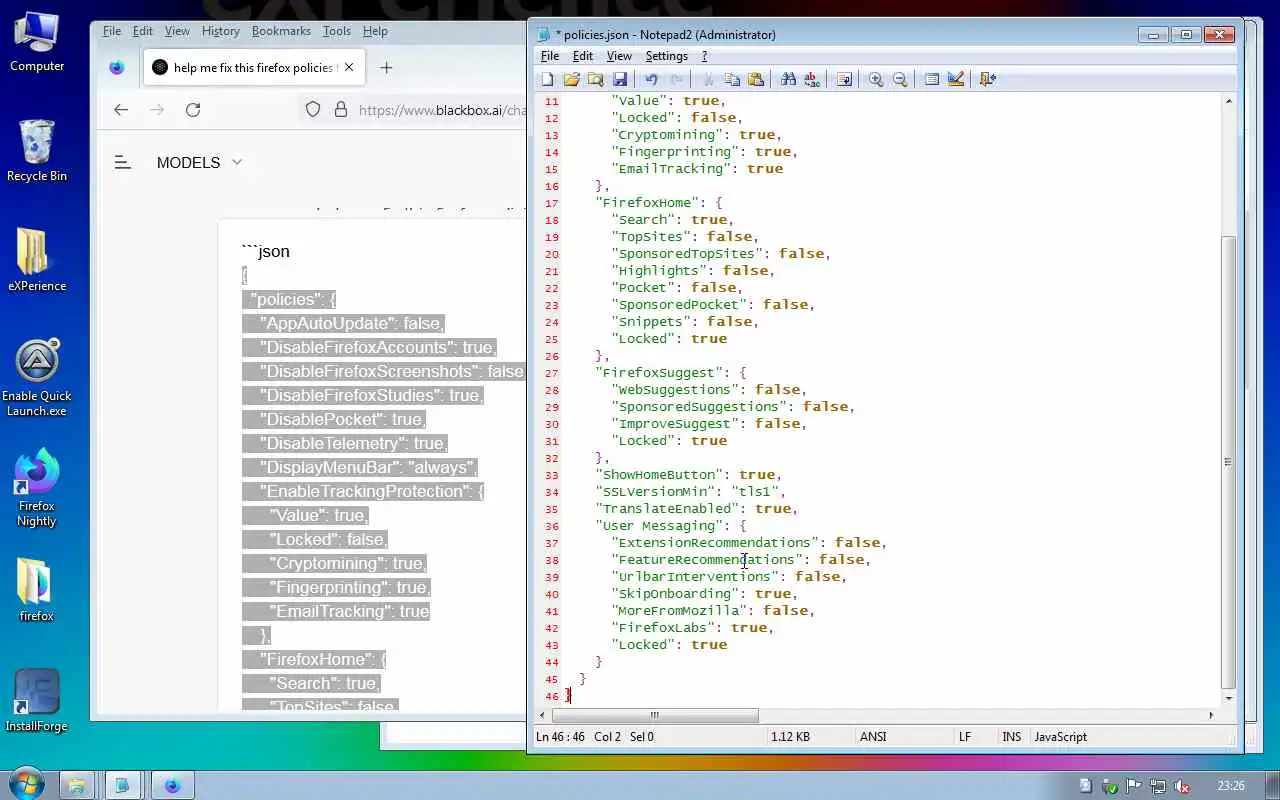The height and width of the screenshot is (800, 1280).
Task: Toggle word wrap in Notepad2 toolbar
Action: [844, 79]
